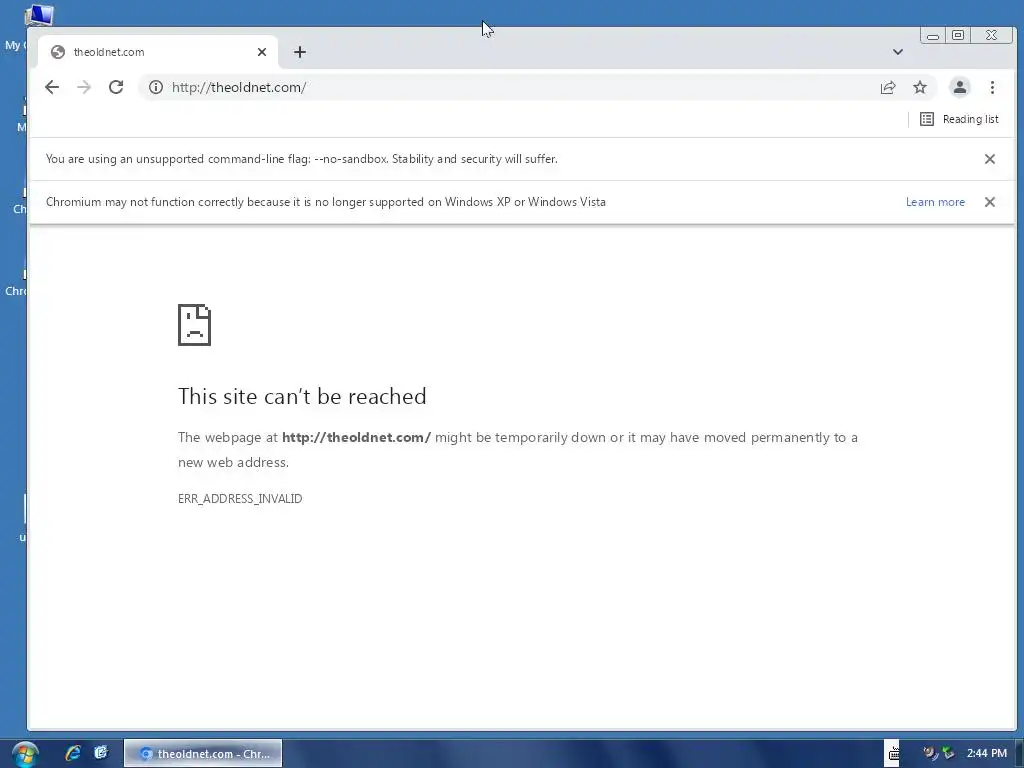Open a new tab with plus button

tap(300, 52)
